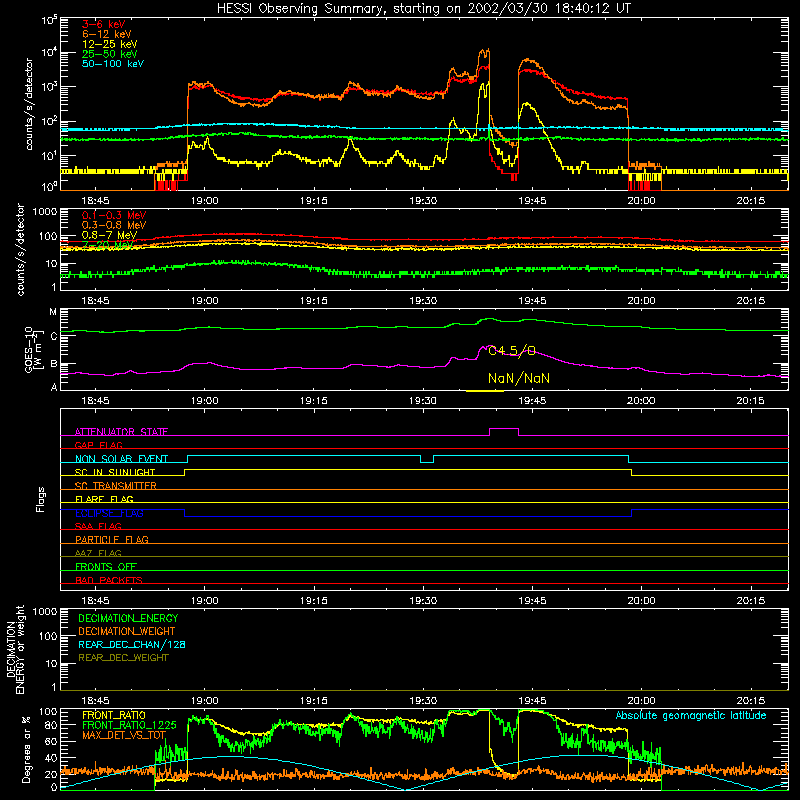Select the SC_TRANSMITTER flag label
The image size is (800, 800).
click(116, 486)
